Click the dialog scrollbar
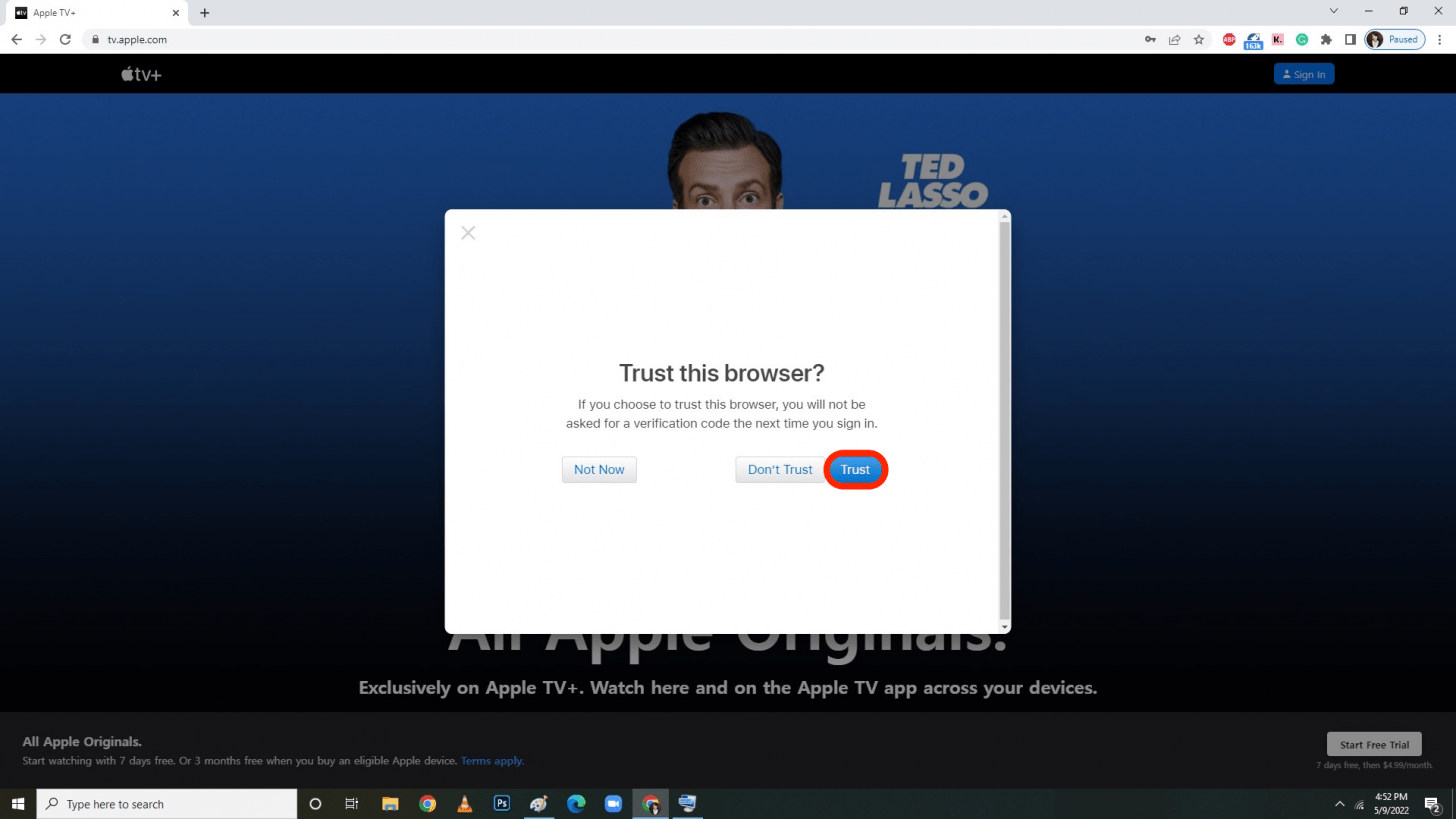 pyautogui.click(x=1005, y=421)
